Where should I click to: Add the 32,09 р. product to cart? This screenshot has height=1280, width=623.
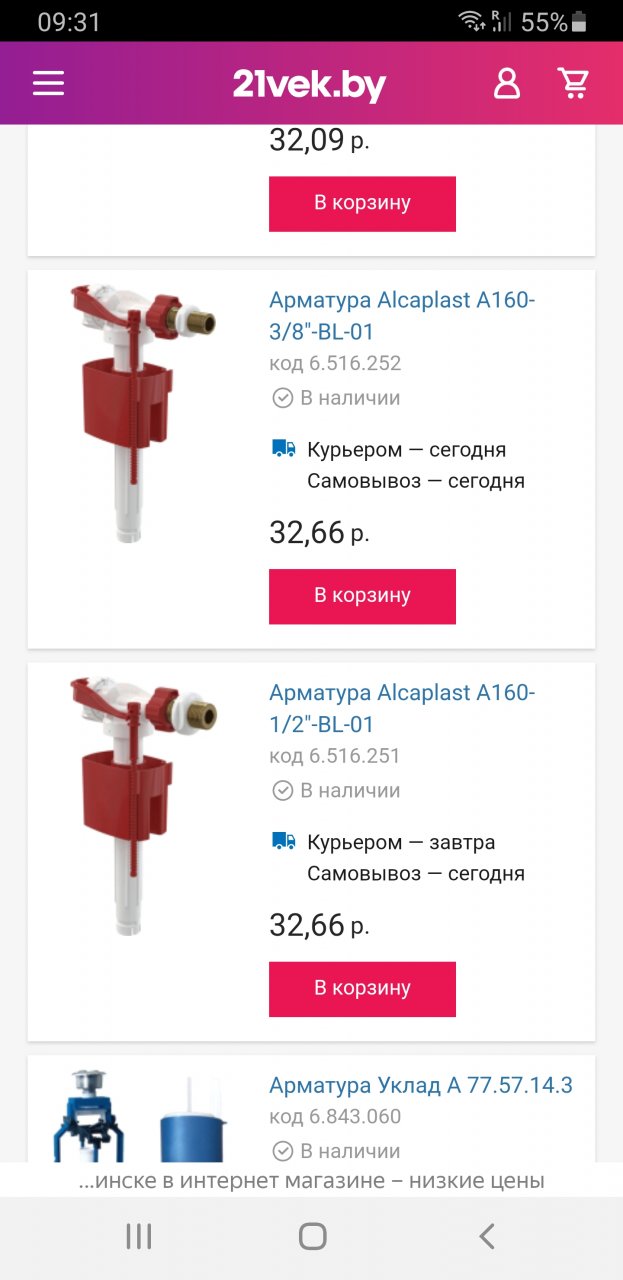[362, 204]
